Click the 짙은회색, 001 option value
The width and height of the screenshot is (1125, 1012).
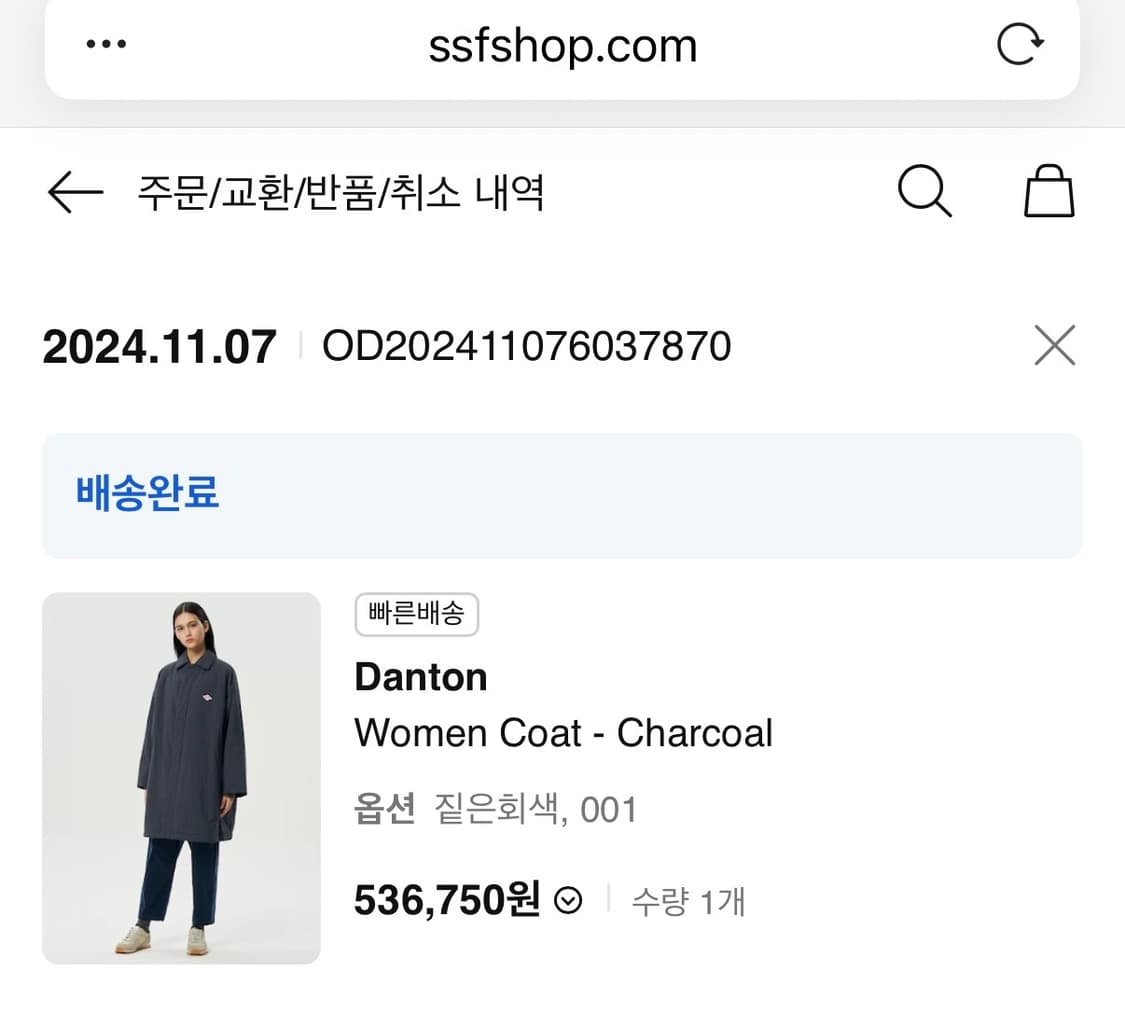pos(535,809)
